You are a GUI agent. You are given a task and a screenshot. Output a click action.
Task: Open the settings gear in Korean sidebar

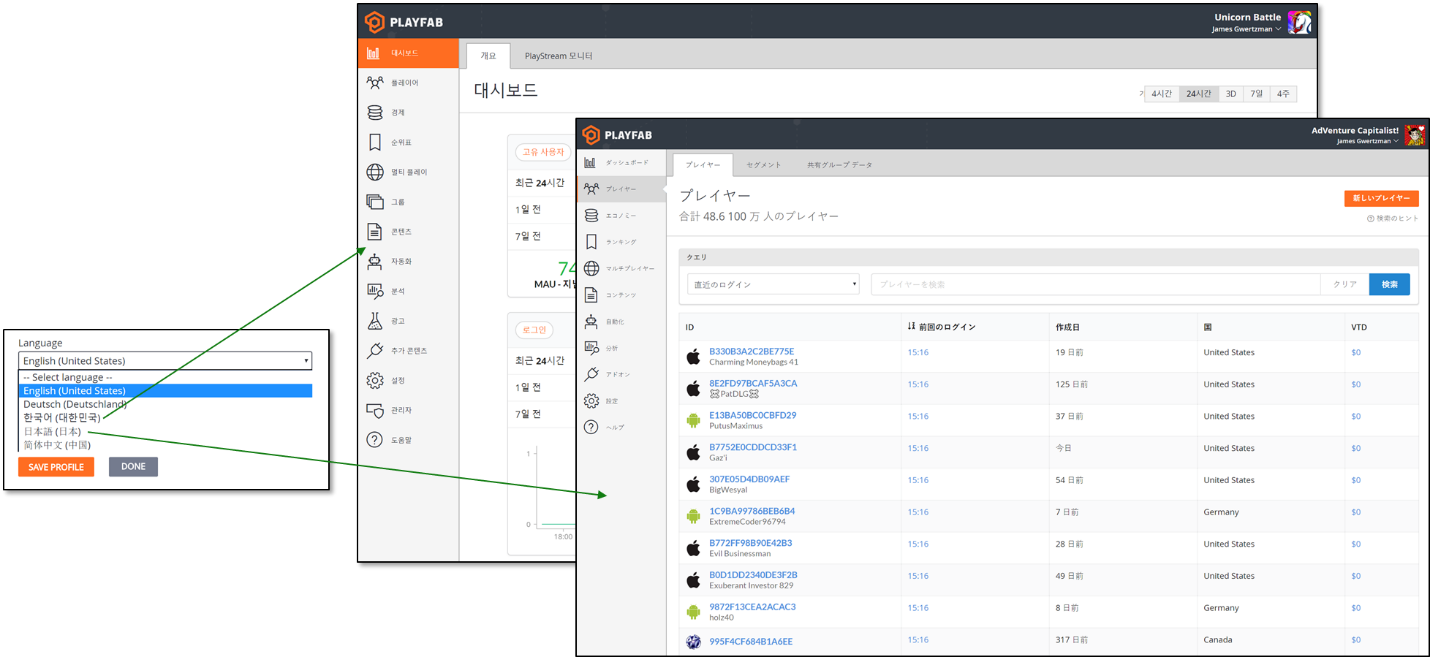click(x=374, y=380)
